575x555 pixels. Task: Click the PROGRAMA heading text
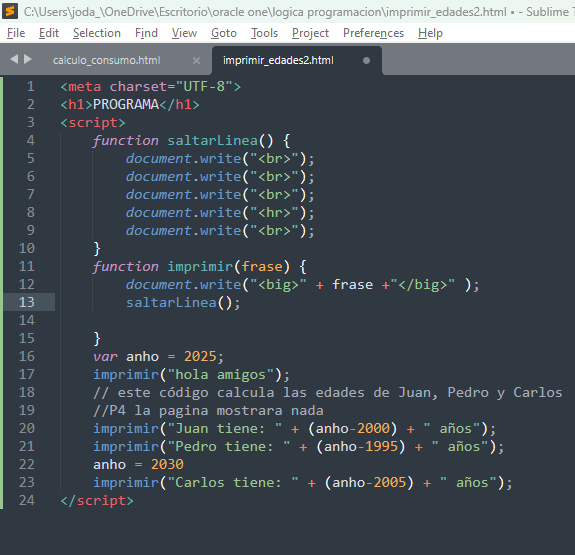pyautogui.click(x=126, y=105)
